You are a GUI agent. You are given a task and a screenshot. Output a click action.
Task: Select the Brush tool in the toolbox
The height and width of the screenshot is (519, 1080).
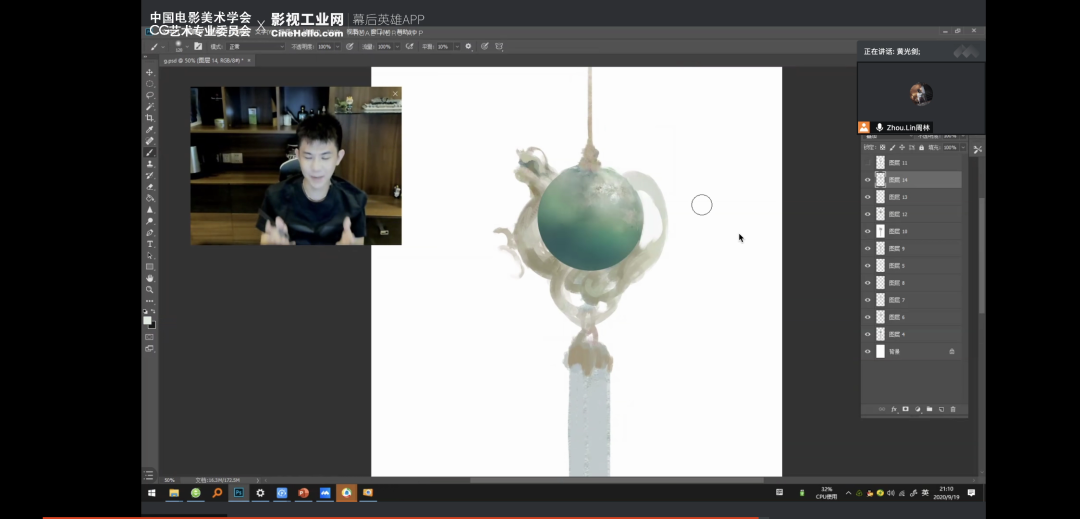point(150,152)
